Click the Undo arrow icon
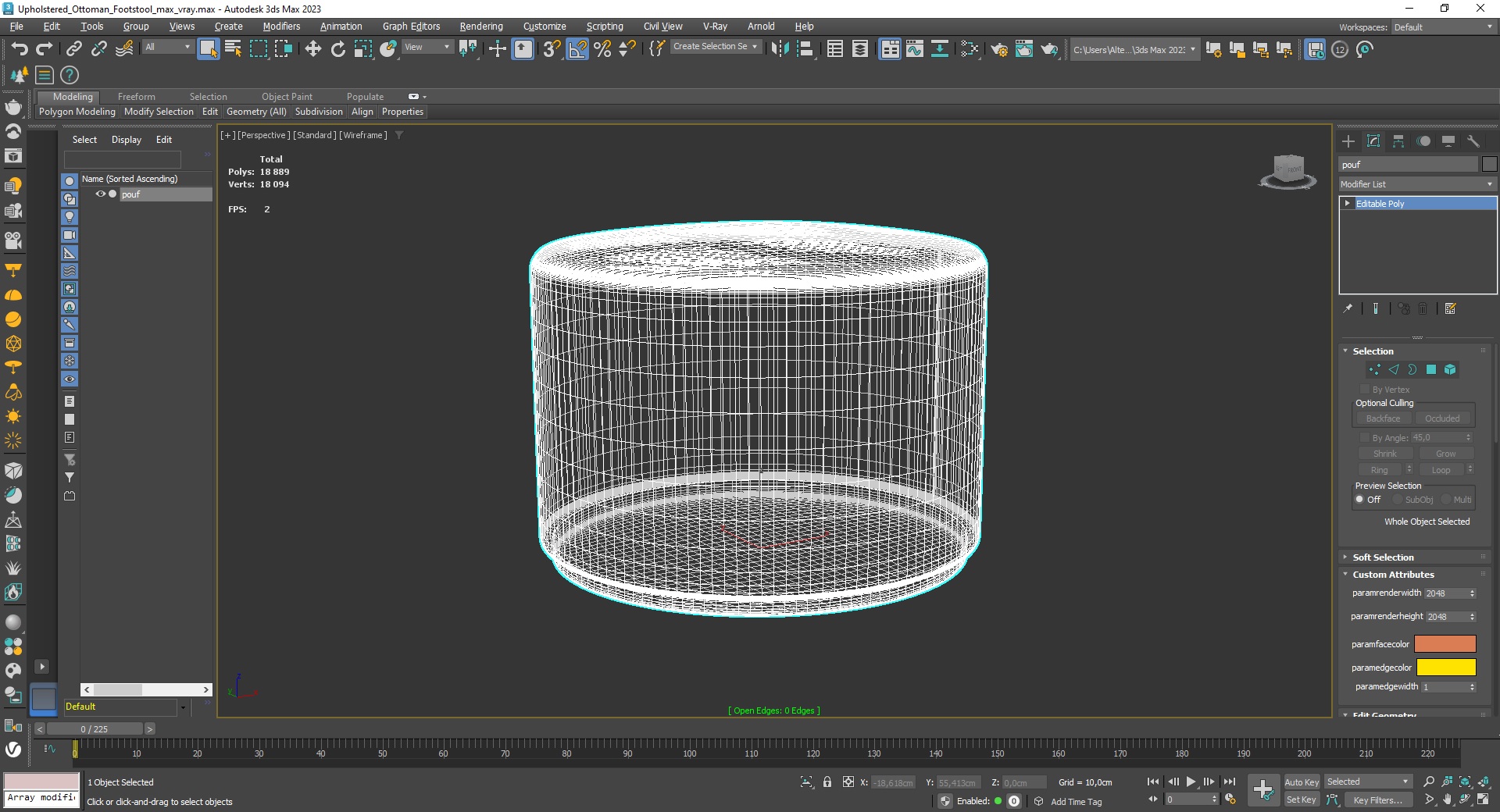1500x812 pixels. click(x=20, y=49)
